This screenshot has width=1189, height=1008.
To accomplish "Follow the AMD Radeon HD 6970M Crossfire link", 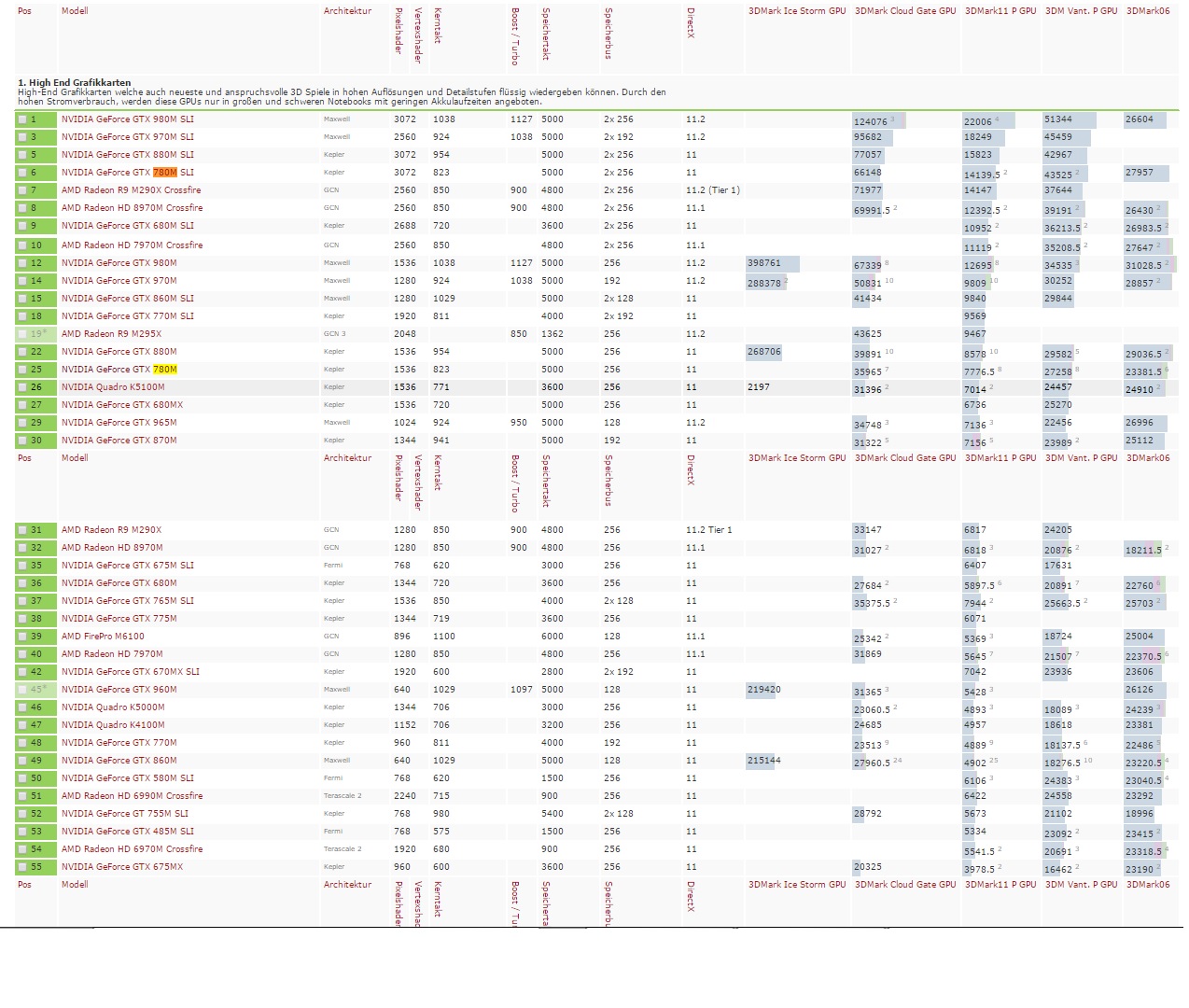I will (x=132, y=849).
